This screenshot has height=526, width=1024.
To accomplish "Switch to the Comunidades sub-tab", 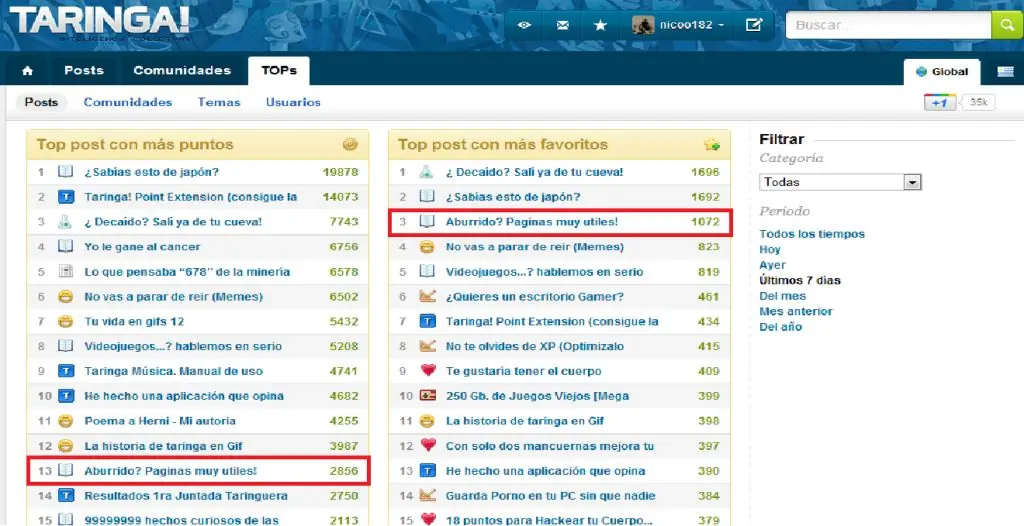I will [128, 103].
